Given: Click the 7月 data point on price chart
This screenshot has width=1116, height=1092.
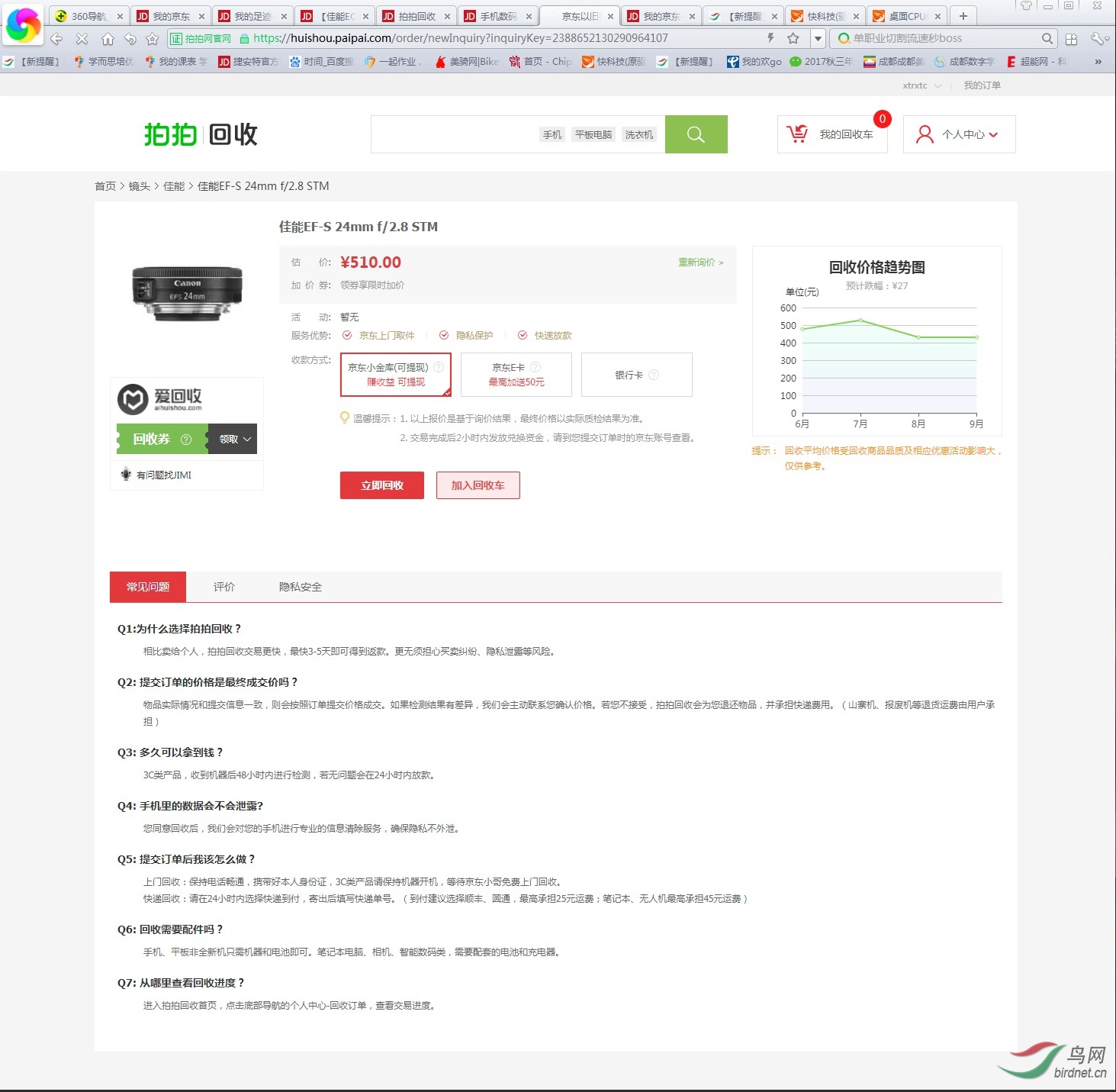Looking at the screenshot, I should click(x=860, y=321).
